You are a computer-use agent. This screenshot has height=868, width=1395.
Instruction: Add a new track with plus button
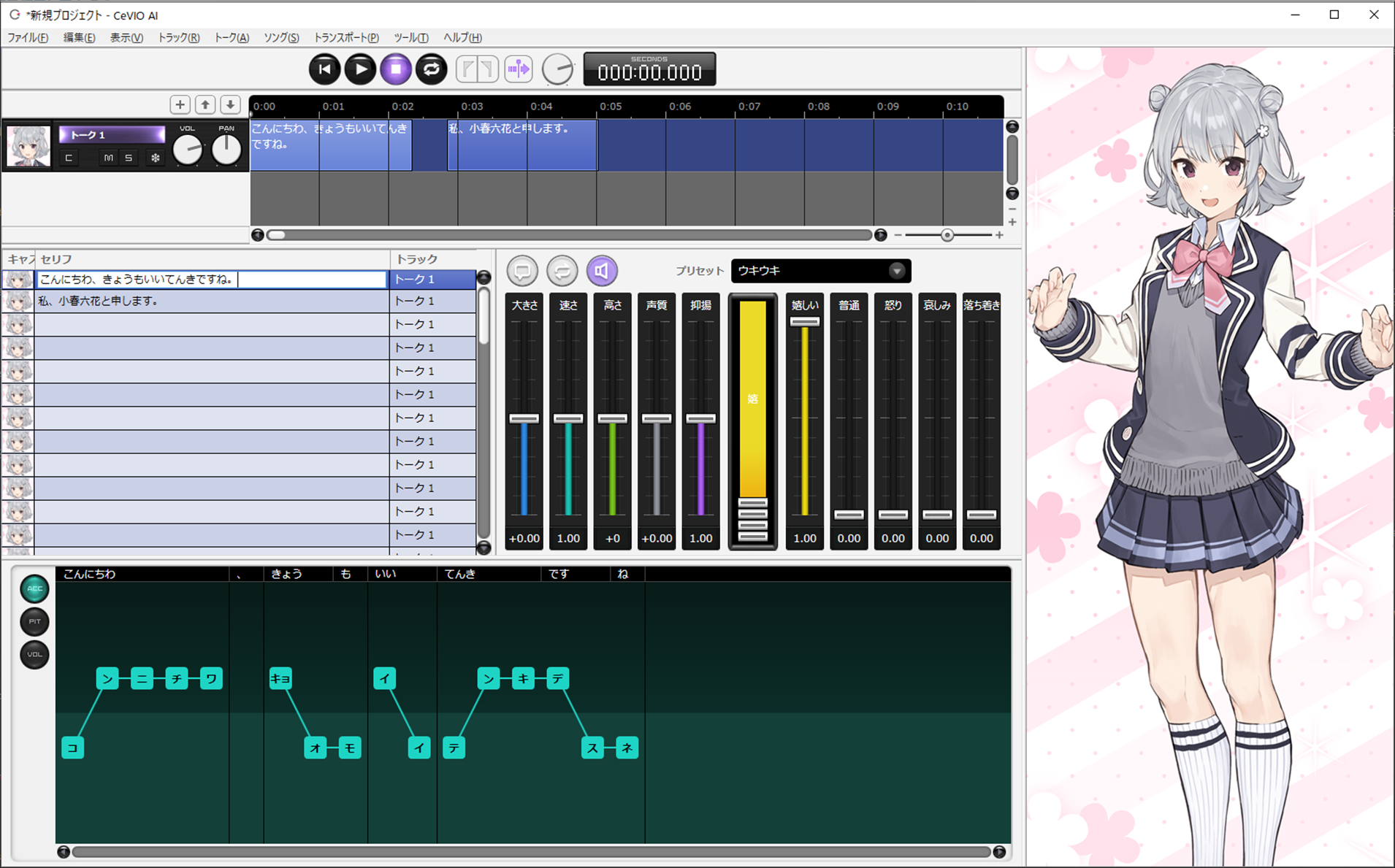point(180,104)
